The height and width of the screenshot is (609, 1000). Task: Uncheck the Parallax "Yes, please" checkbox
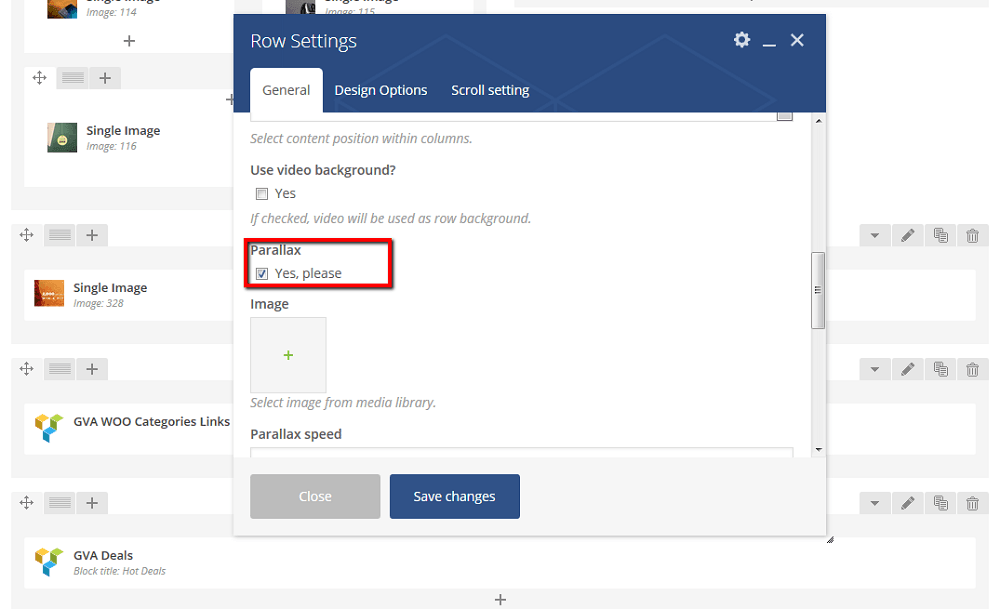[x=261, y=274]
